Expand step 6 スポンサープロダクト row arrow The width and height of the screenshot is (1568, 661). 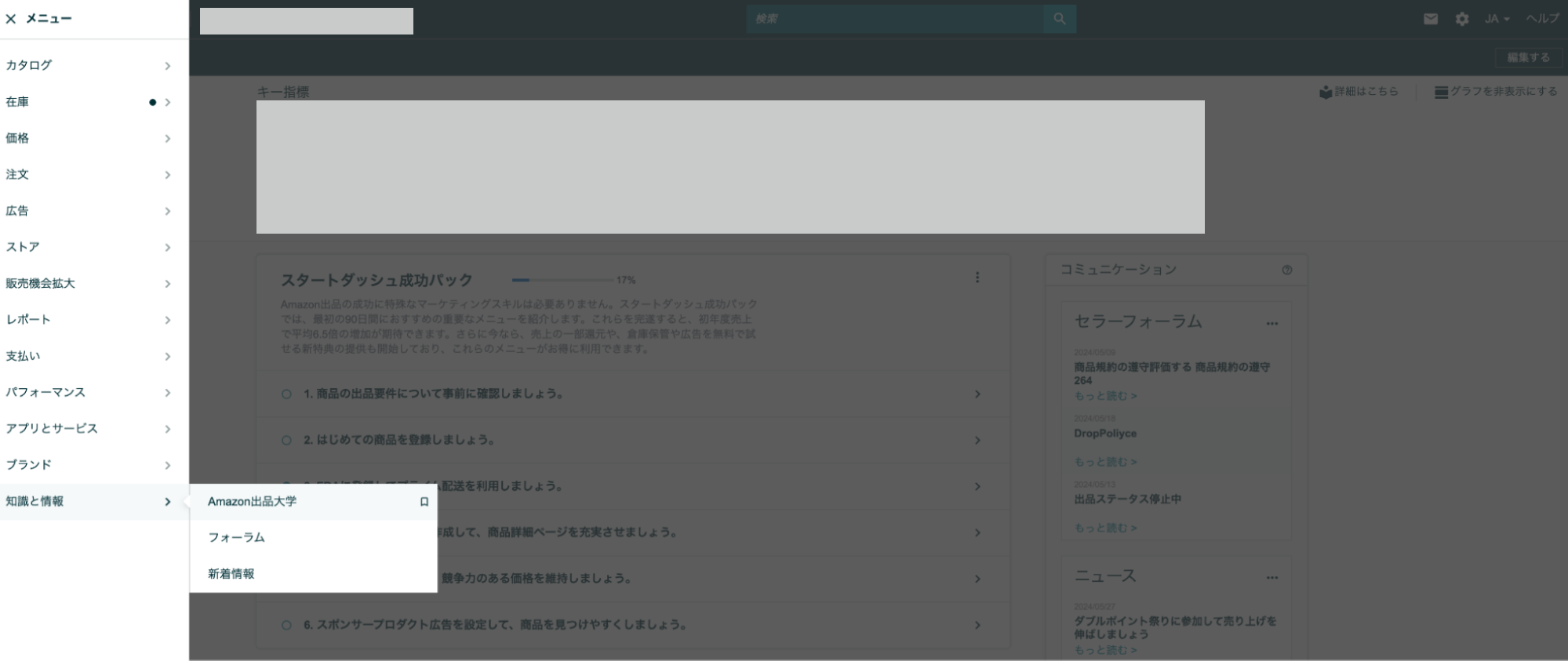click(x=977, y=626)
